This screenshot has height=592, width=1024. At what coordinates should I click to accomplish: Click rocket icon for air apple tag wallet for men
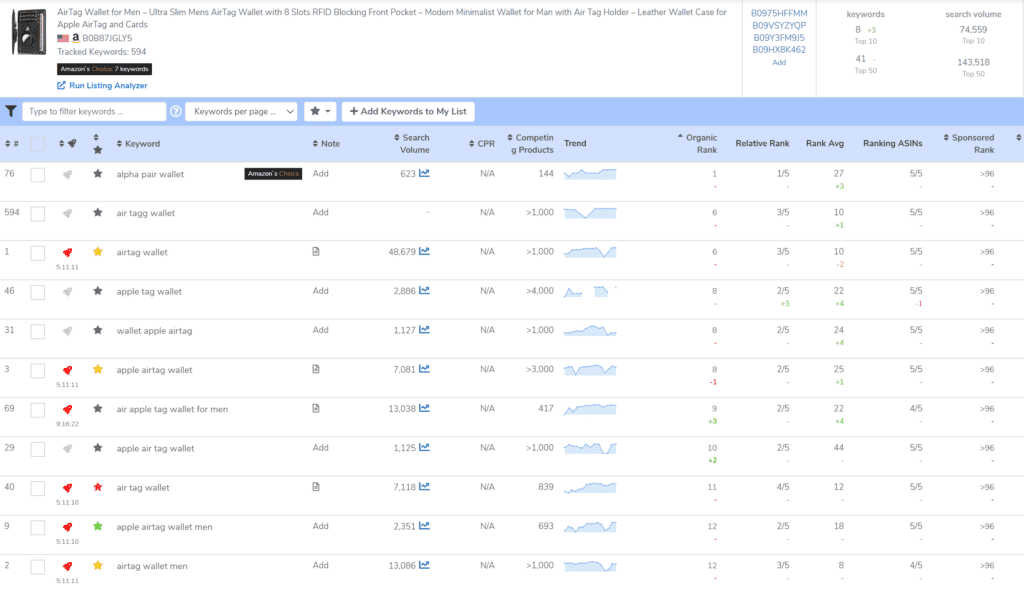[x=67, y=409]
